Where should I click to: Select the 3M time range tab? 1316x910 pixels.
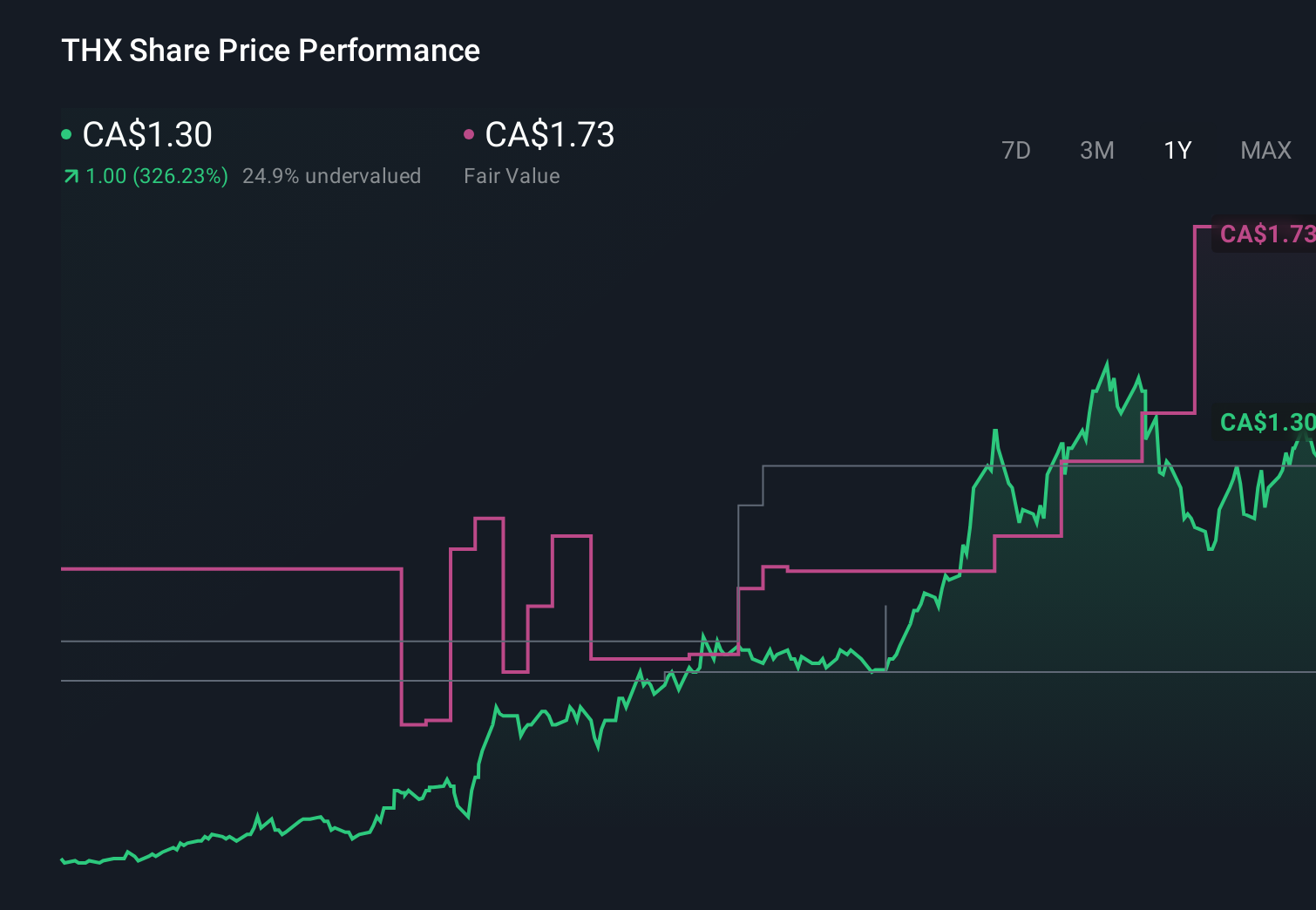1096,151
